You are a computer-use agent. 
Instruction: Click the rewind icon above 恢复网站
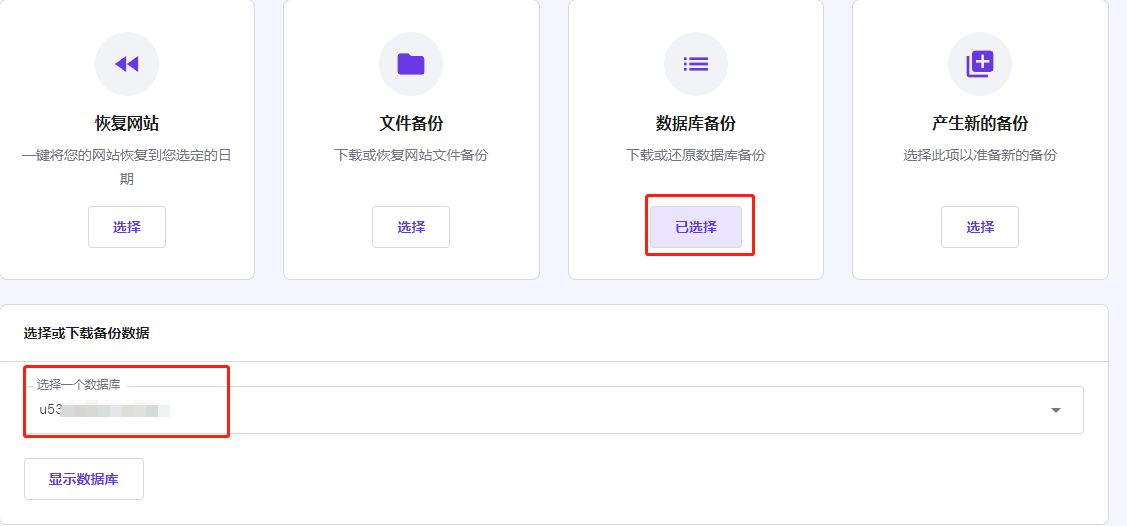coord(126,65)
